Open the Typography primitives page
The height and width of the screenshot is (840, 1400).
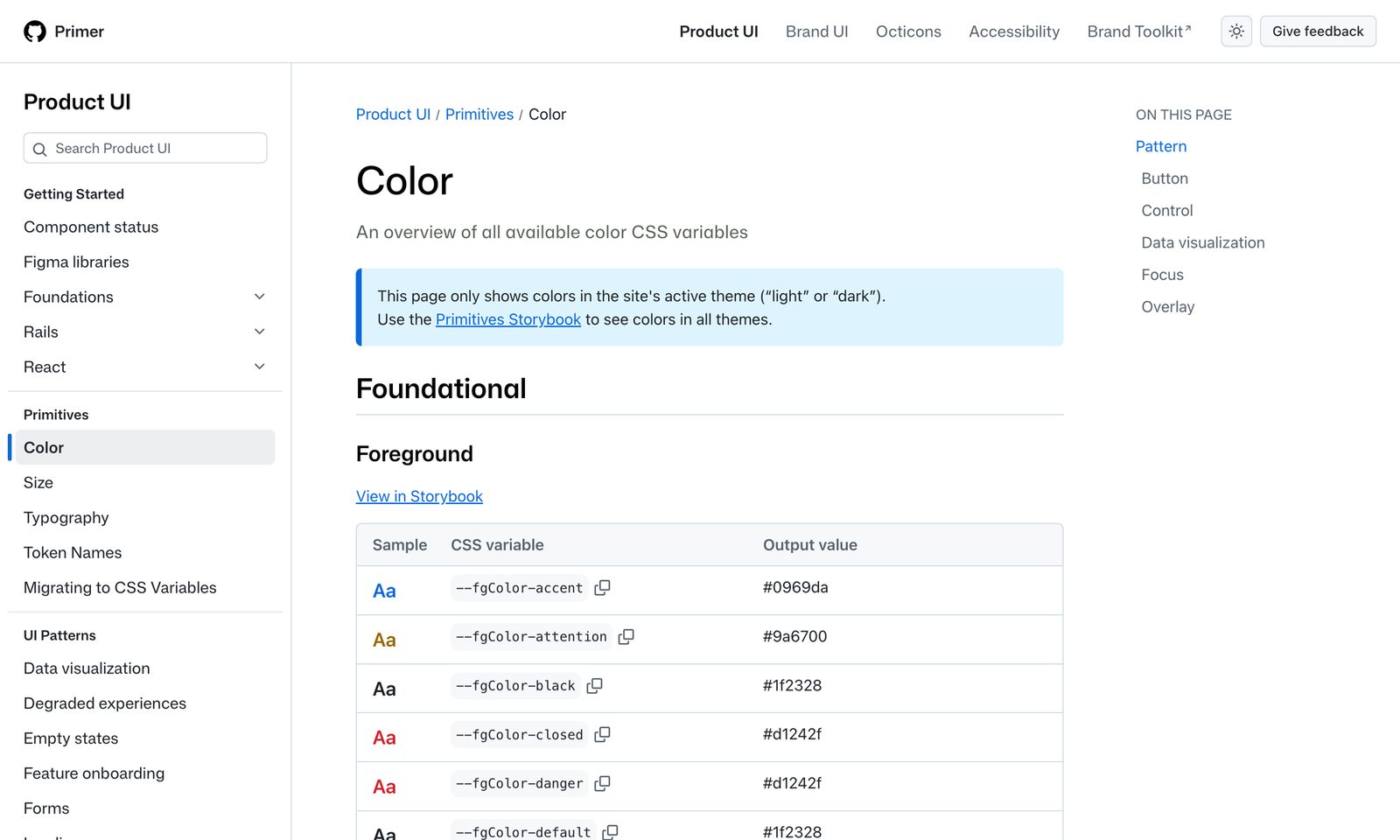click(66, 517)
